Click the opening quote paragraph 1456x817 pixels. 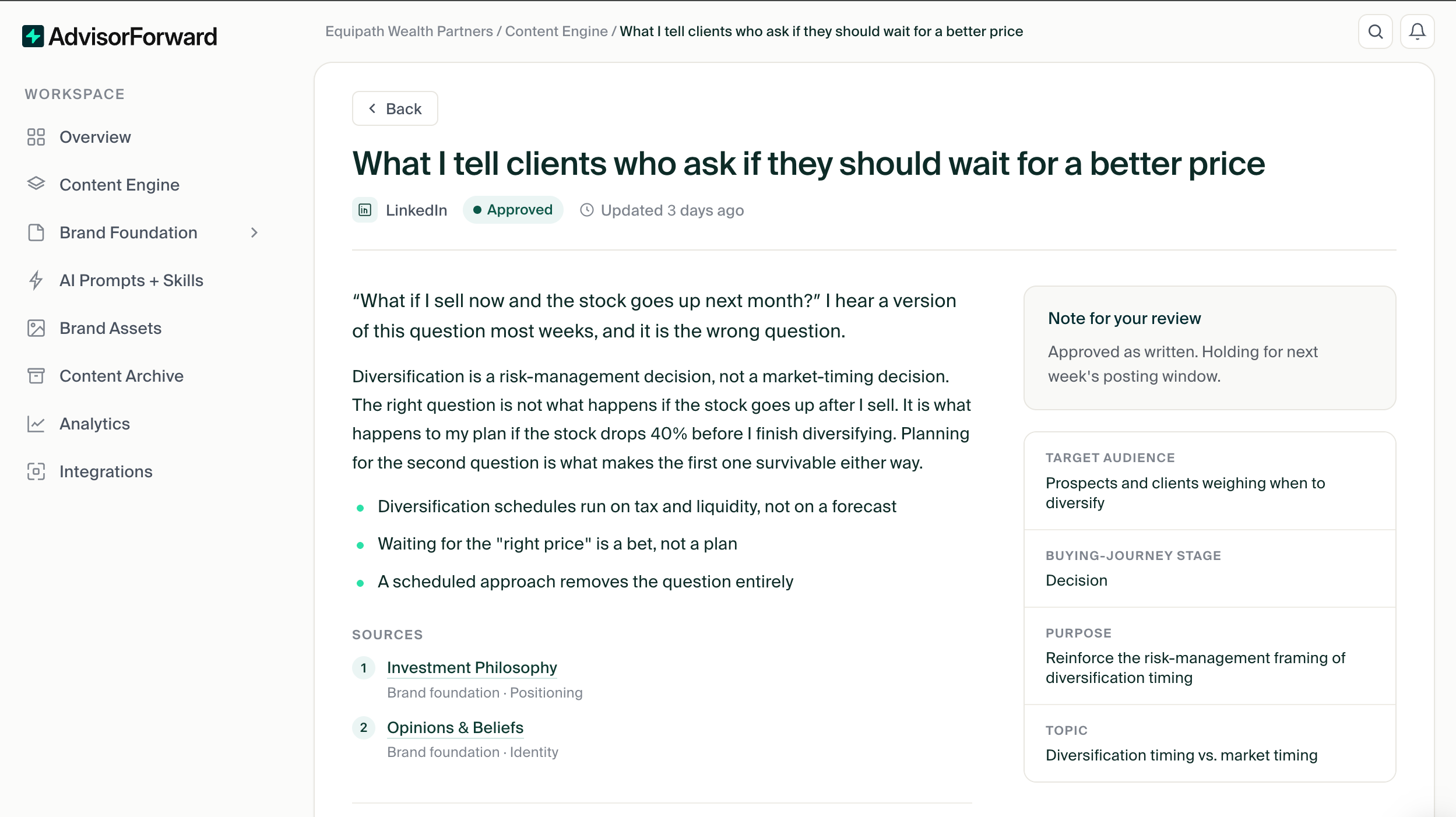(x=654, y=316)
